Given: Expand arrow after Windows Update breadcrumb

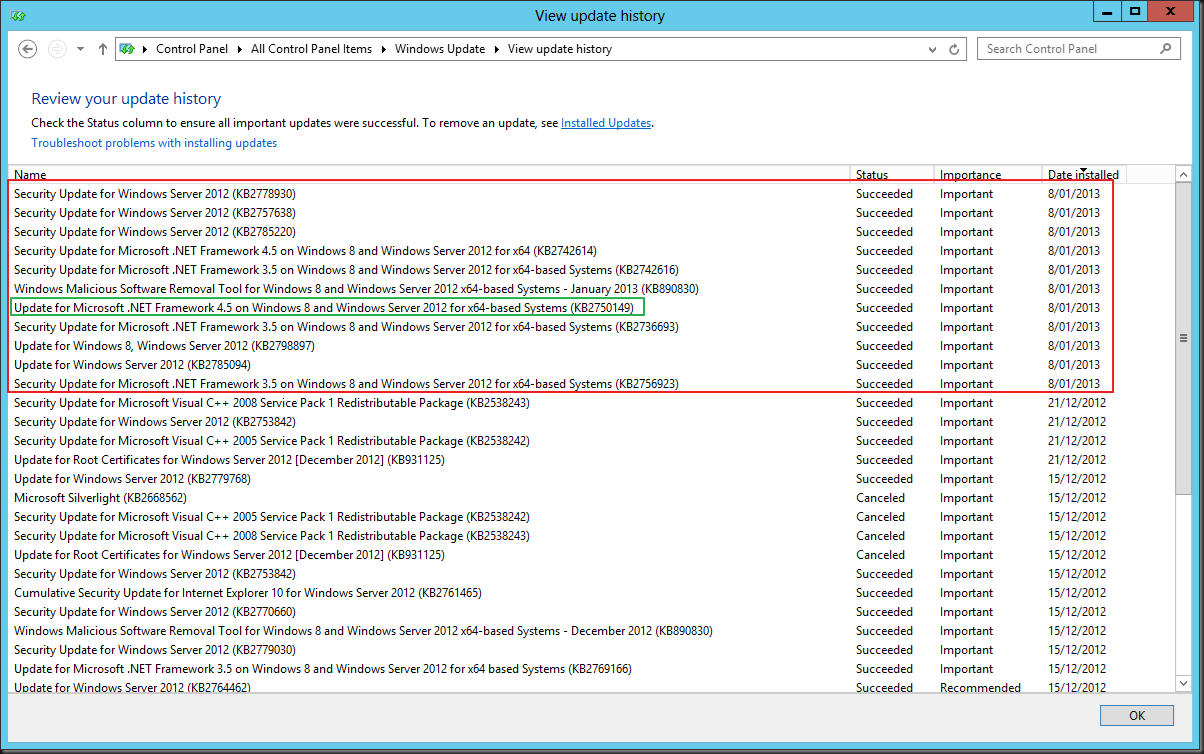Looking at the screenshot, I should click(497, 49).
